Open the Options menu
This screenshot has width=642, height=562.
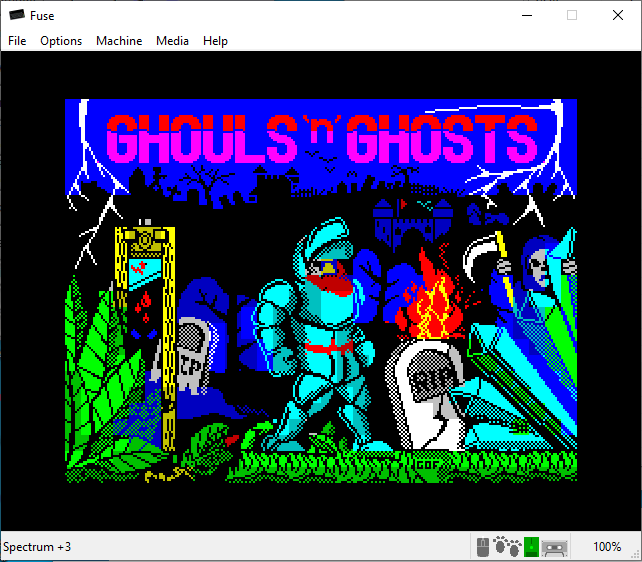[x=61, y=41]
